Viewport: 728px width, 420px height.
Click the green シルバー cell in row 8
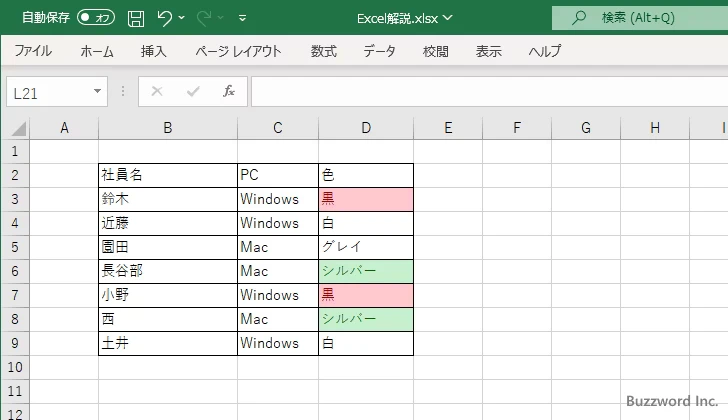point(366,319)
